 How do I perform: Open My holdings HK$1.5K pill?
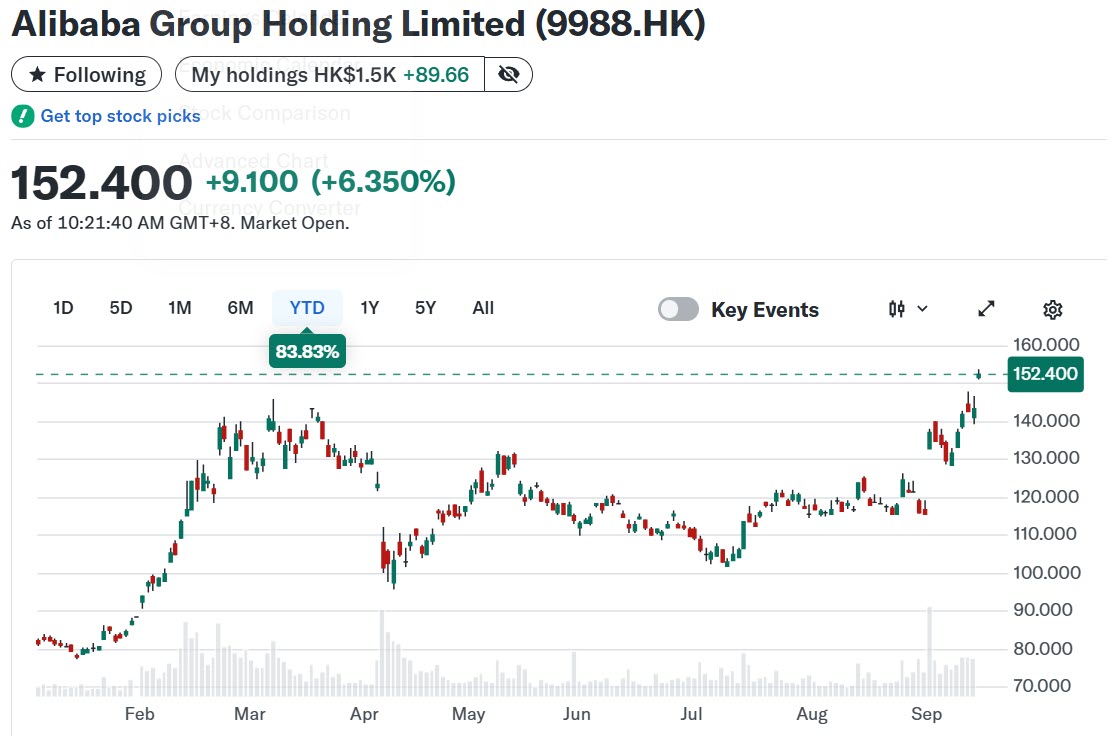click(330, 74)
